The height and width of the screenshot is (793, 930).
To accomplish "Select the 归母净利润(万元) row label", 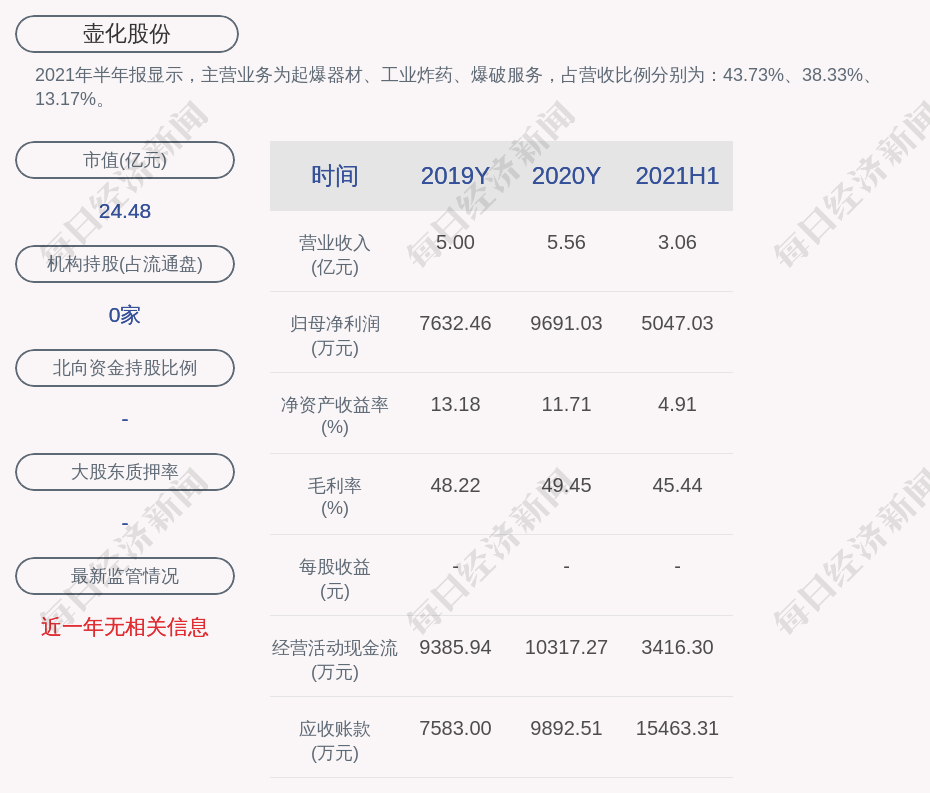I will click(335, 336).
